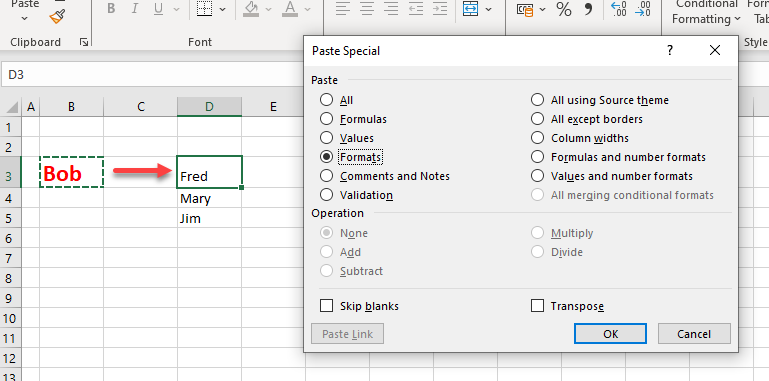
Task: Select row 6 header
Action: pyautogui.click(x=10, y=238)
